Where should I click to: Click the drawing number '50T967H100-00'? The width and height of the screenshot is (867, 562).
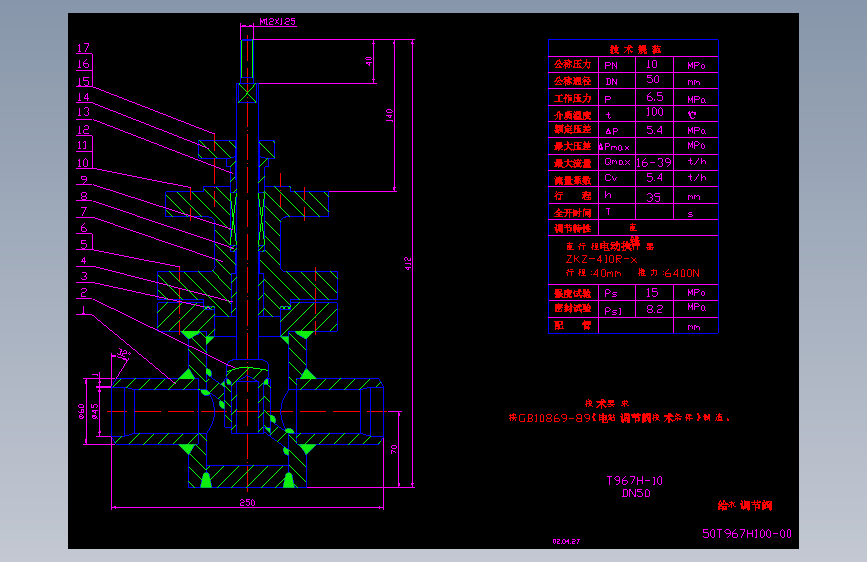click(747, 534)
